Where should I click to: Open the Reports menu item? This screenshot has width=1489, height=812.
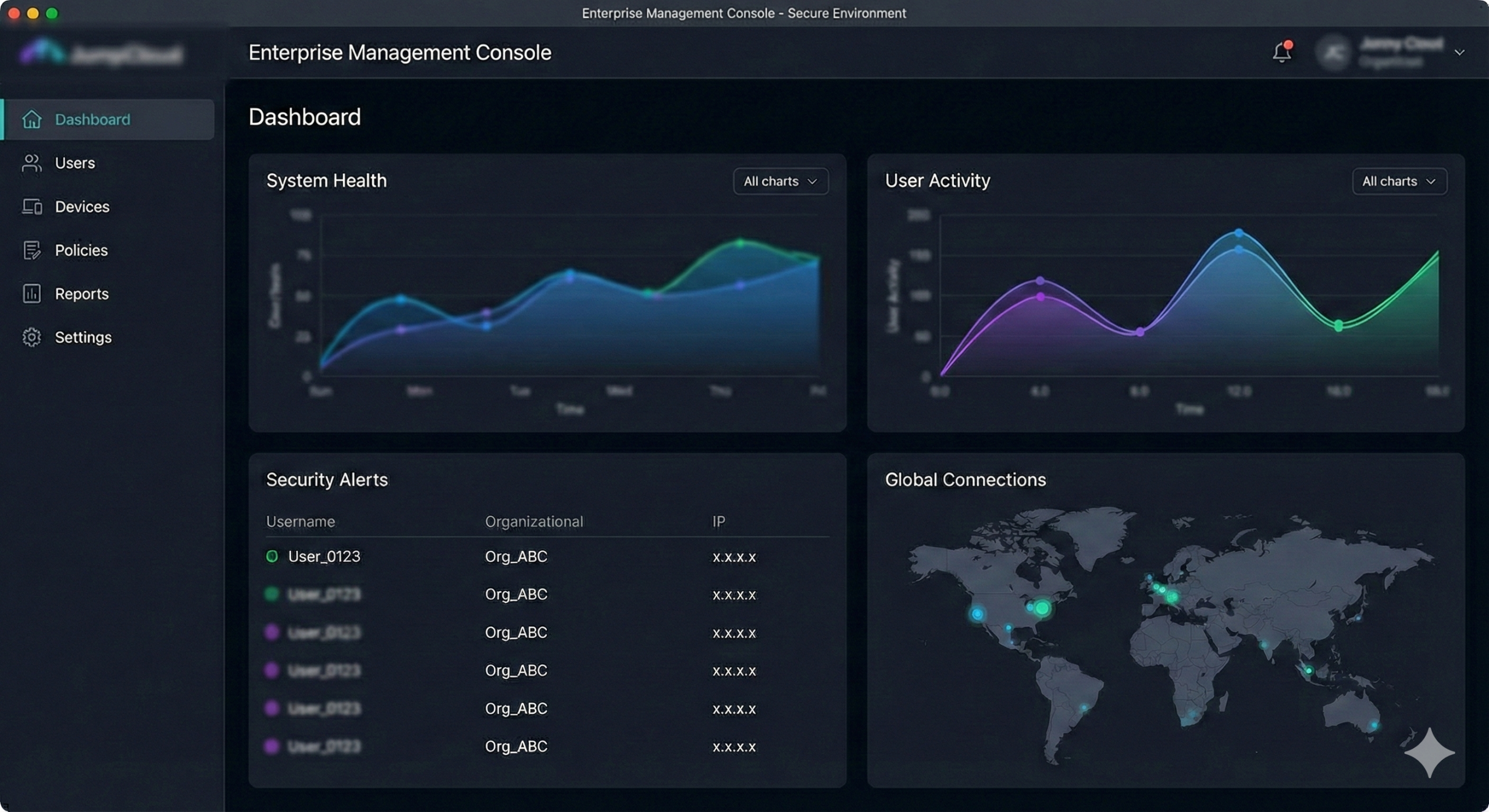pyautogui.click(x=81, y=294)
